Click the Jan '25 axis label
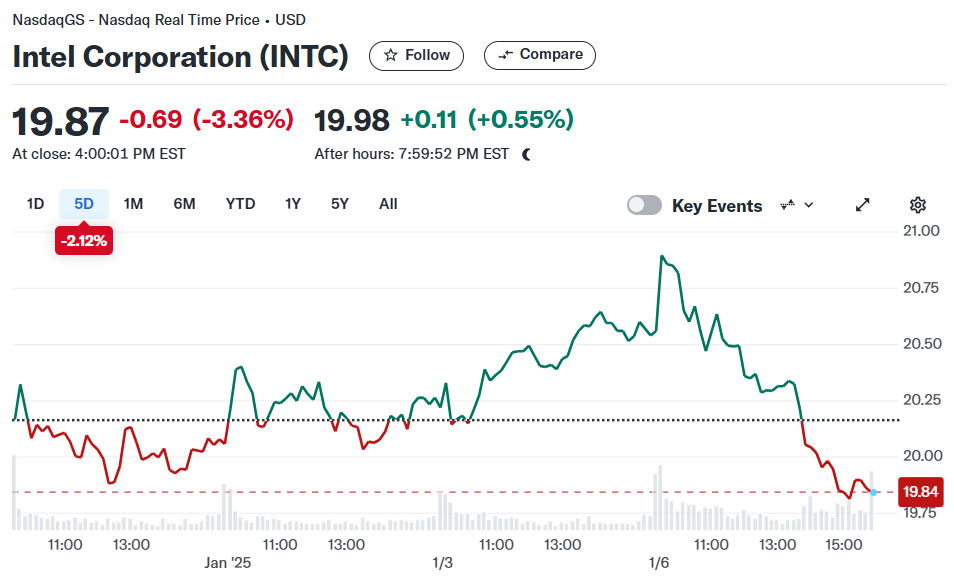The height and width of the screenshot is (582, 954). (228, 563)
